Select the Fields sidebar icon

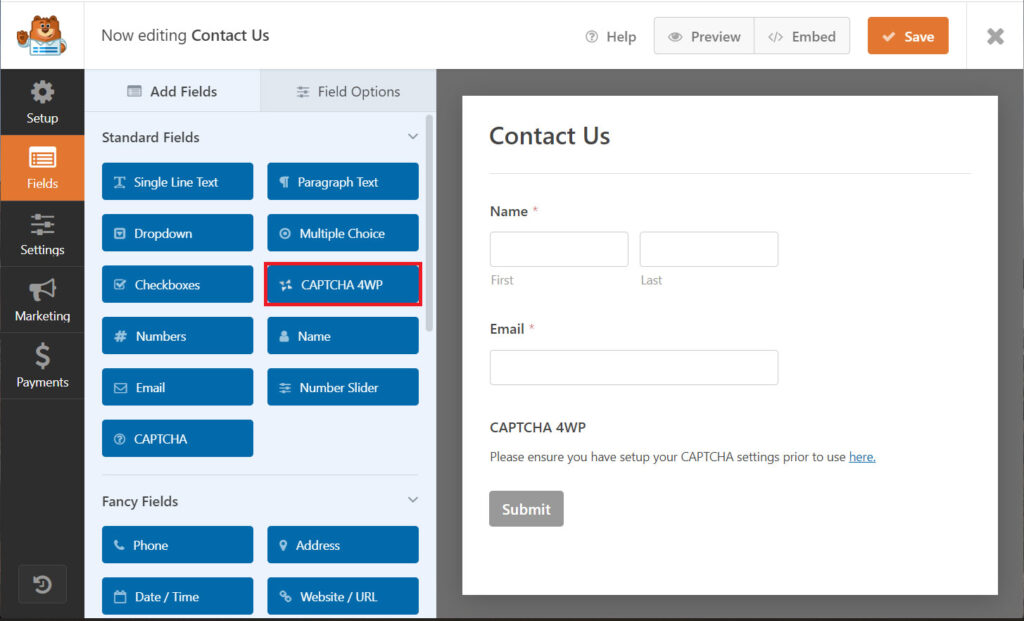coord(42,167)
